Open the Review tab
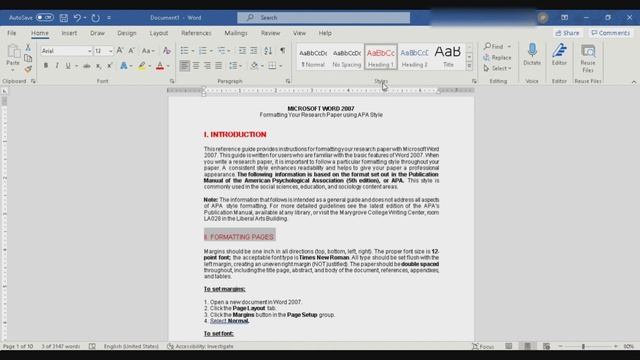This screenshot has height=360, width=640. pos(271,33)
